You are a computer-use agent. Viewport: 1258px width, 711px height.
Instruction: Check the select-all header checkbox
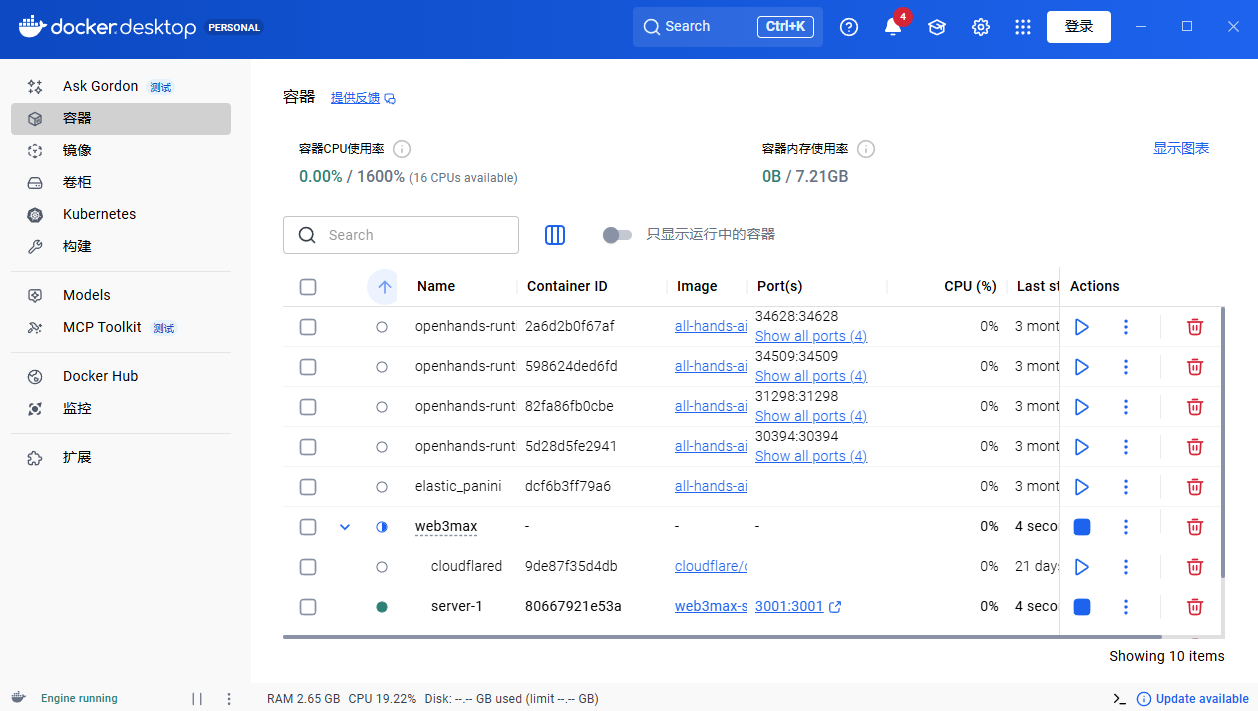pyautogui.click(x=308, y=287)
